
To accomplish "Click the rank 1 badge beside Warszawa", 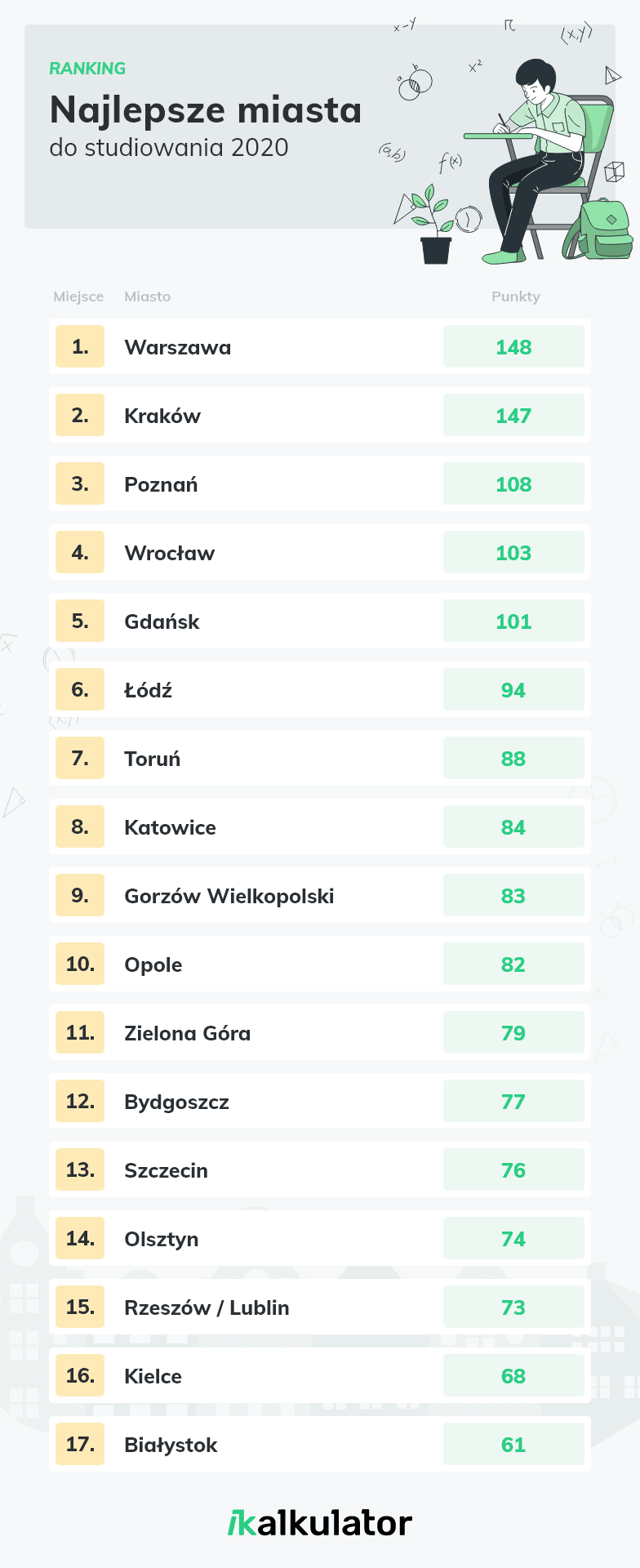I will click(x=80, y=346).
